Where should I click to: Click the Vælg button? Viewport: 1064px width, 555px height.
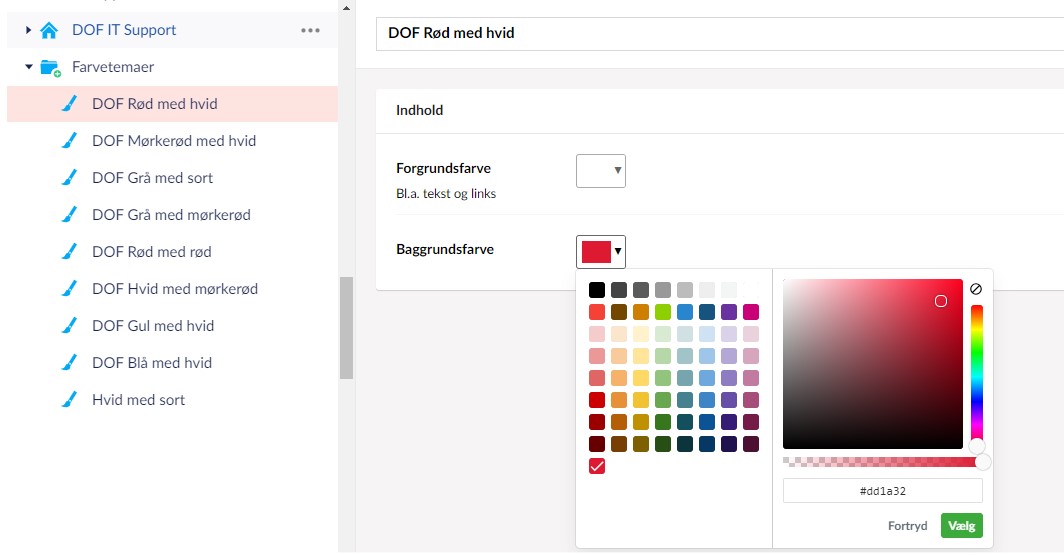962,526
